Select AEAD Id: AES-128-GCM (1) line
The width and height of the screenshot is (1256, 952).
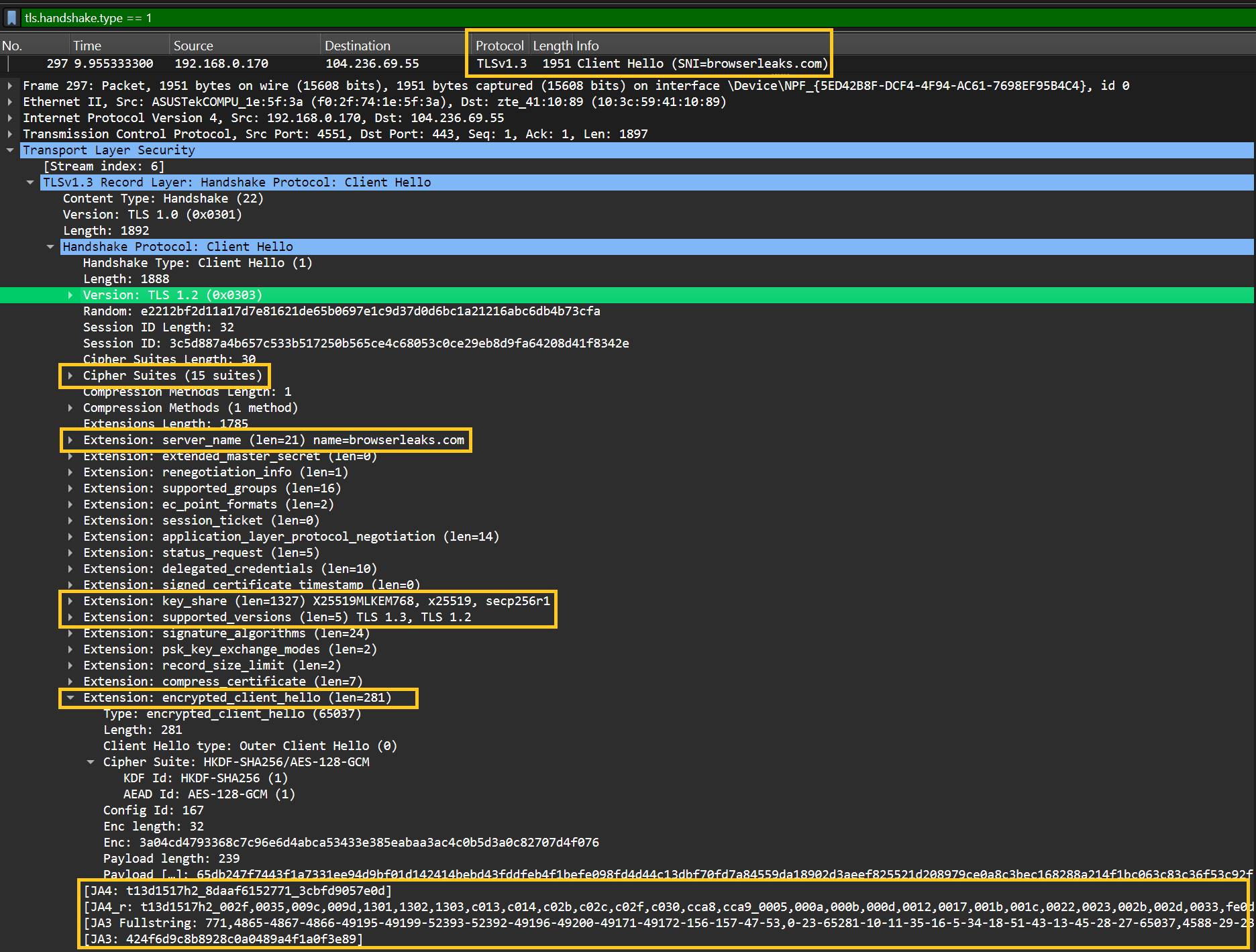pyautogui.click(x=209, y=794)
